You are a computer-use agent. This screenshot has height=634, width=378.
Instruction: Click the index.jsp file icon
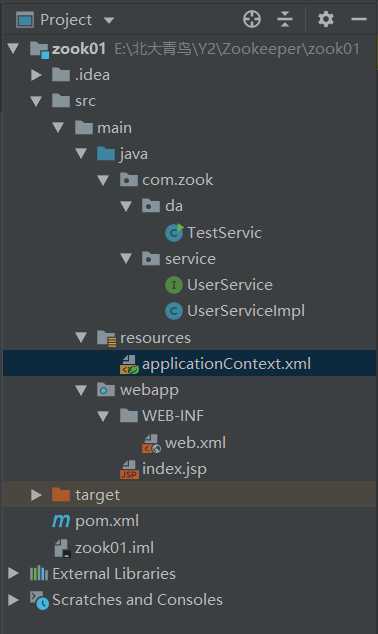click(x=129, y=469)
